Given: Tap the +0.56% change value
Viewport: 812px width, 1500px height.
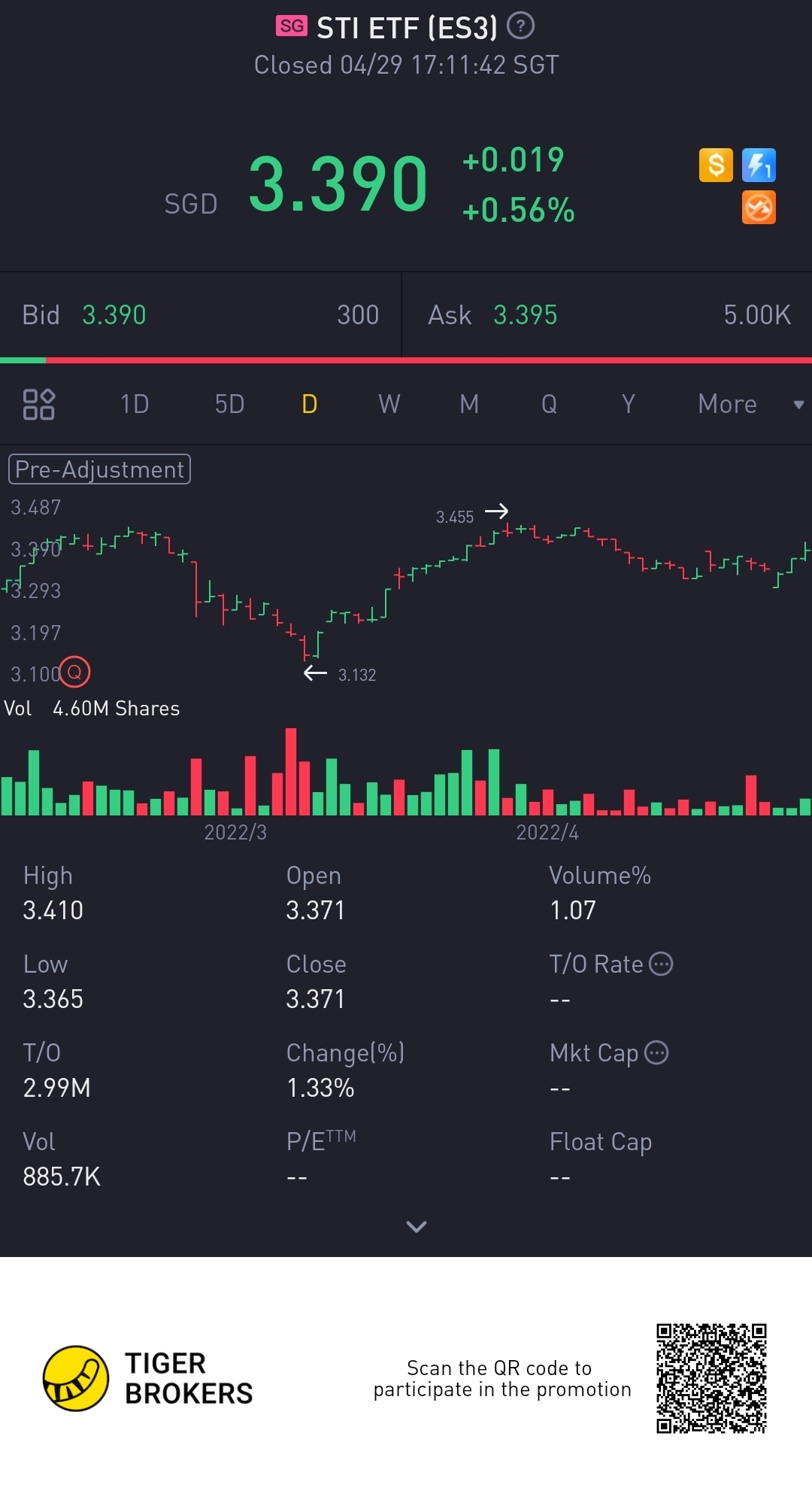Looking at the screenshot, I should pos(518,211).
